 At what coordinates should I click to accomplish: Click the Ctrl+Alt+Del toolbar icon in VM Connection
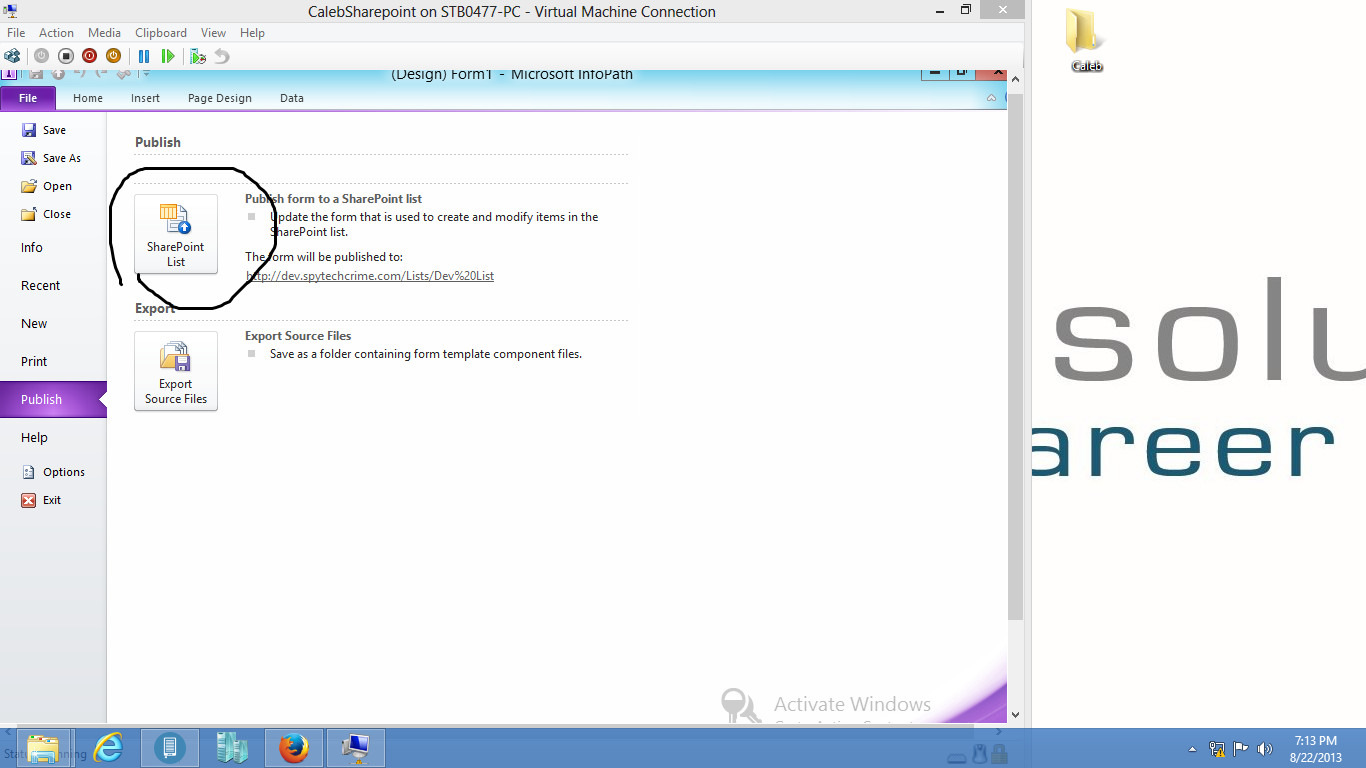[x=12, y=56]
